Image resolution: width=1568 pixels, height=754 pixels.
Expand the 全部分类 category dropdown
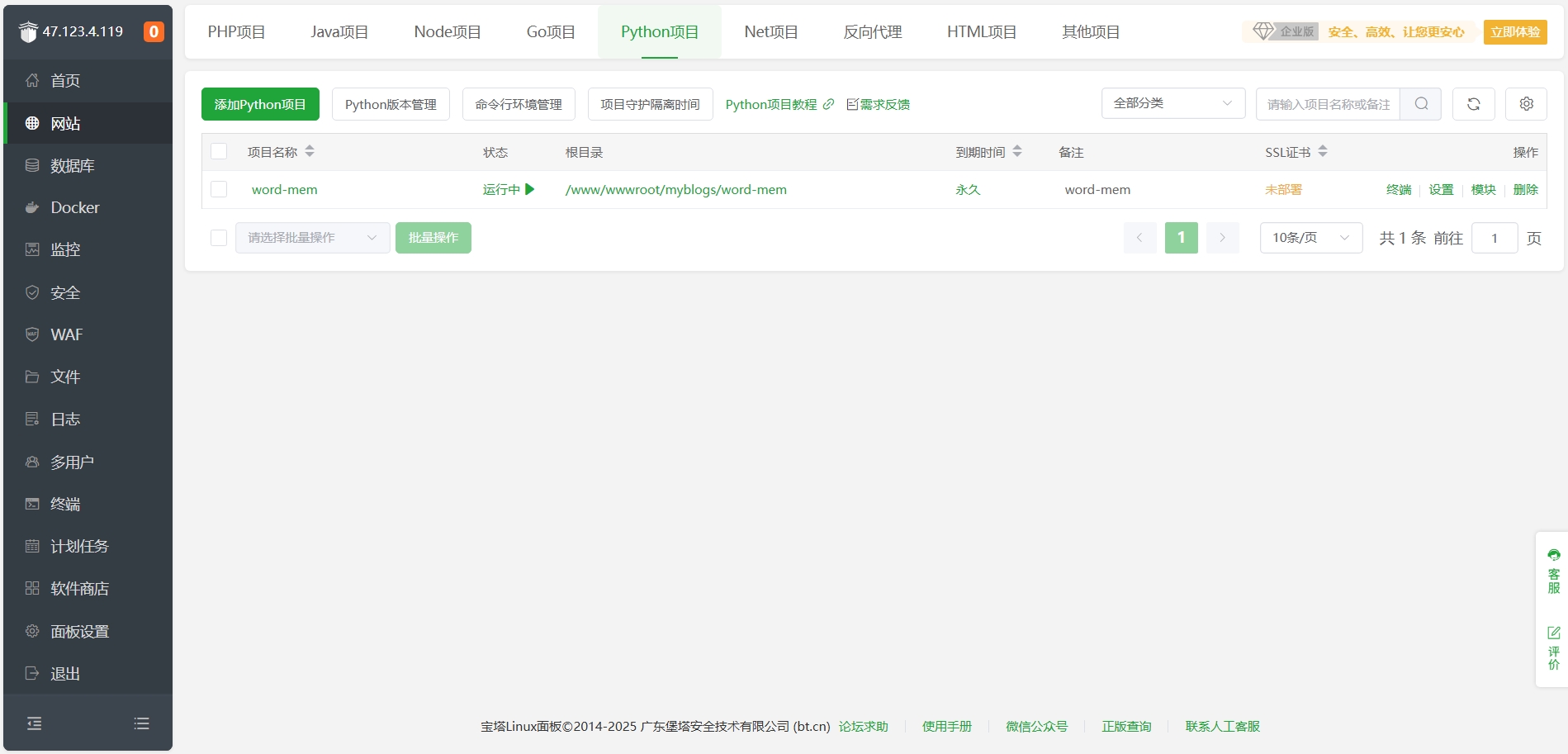click(x=1172, y=104)
